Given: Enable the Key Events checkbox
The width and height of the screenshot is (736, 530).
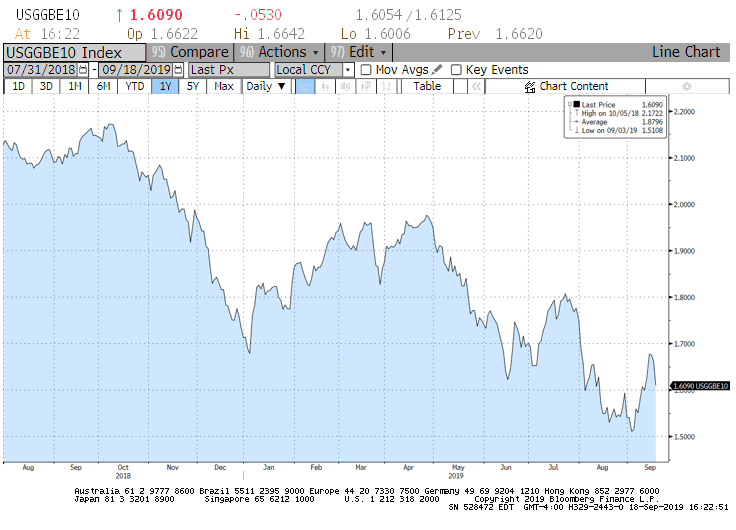Looking at the screenshot, I should [x=456, y=70].
